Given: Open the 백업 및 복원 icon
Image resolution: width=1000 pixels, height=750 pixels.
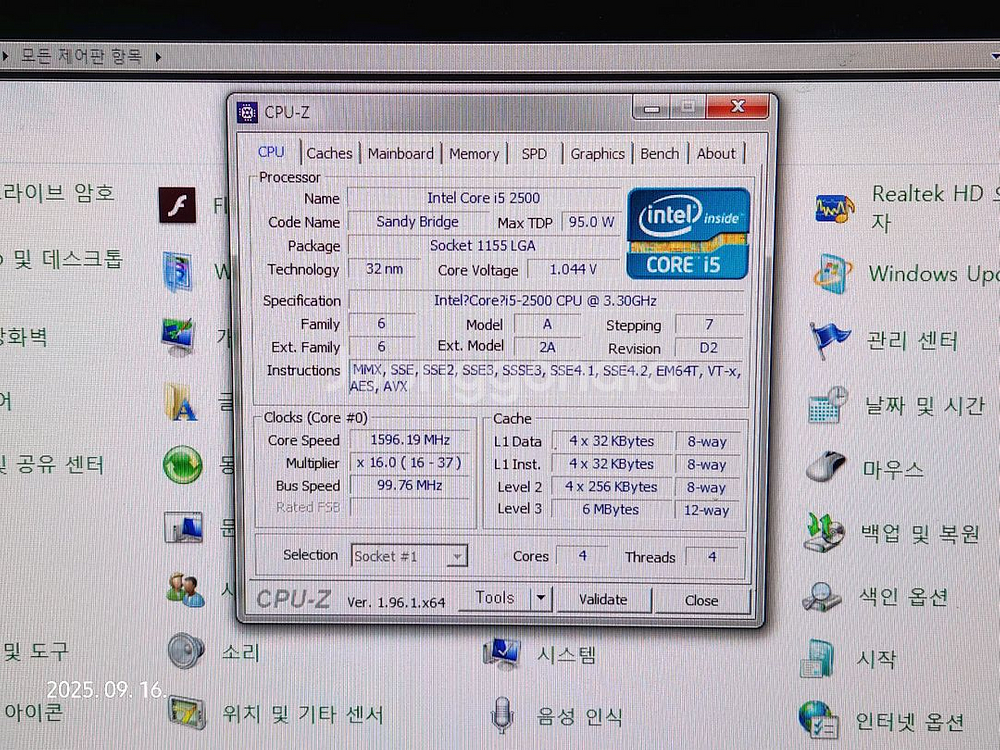Looking at the screenshot, I should point(825,533).
